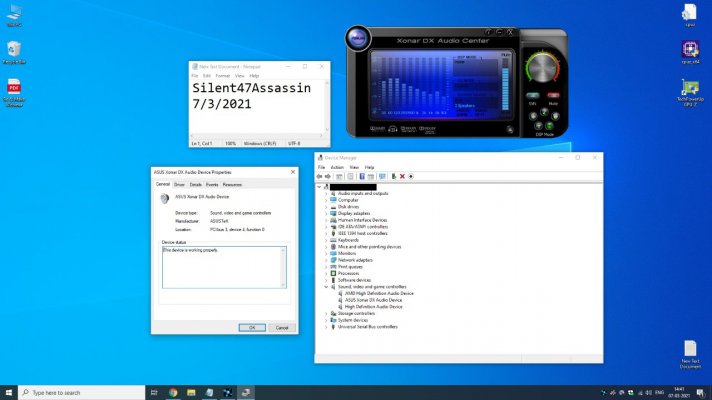Screen dimensions: 712x400
Task: Expand the Display adapters node
Action: 326,213
